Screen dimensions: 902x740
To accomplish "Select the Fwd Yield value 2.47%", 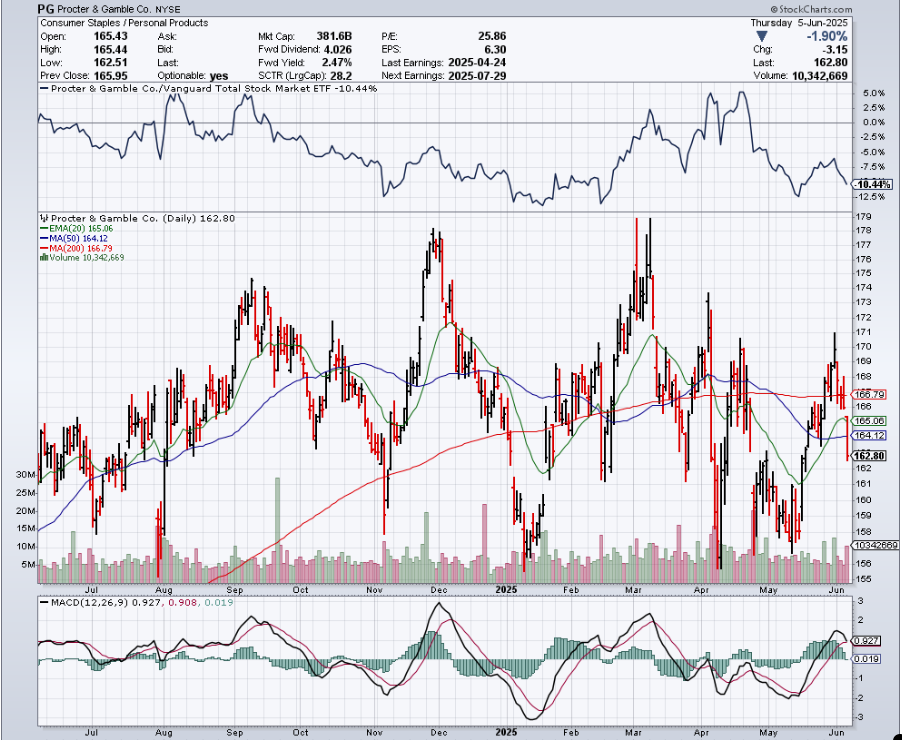I will 337,63.
